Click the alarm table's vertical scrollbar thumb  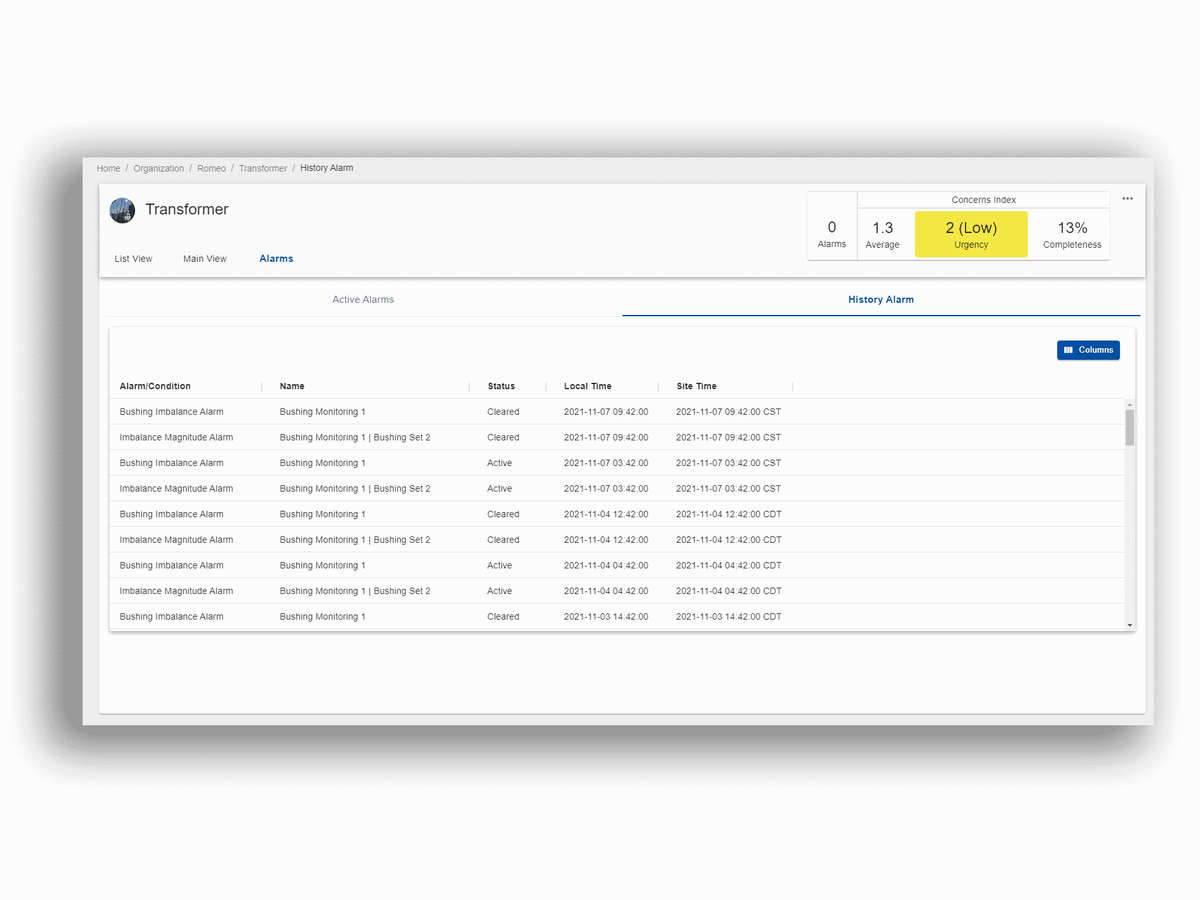click(x=1130, y=427)
